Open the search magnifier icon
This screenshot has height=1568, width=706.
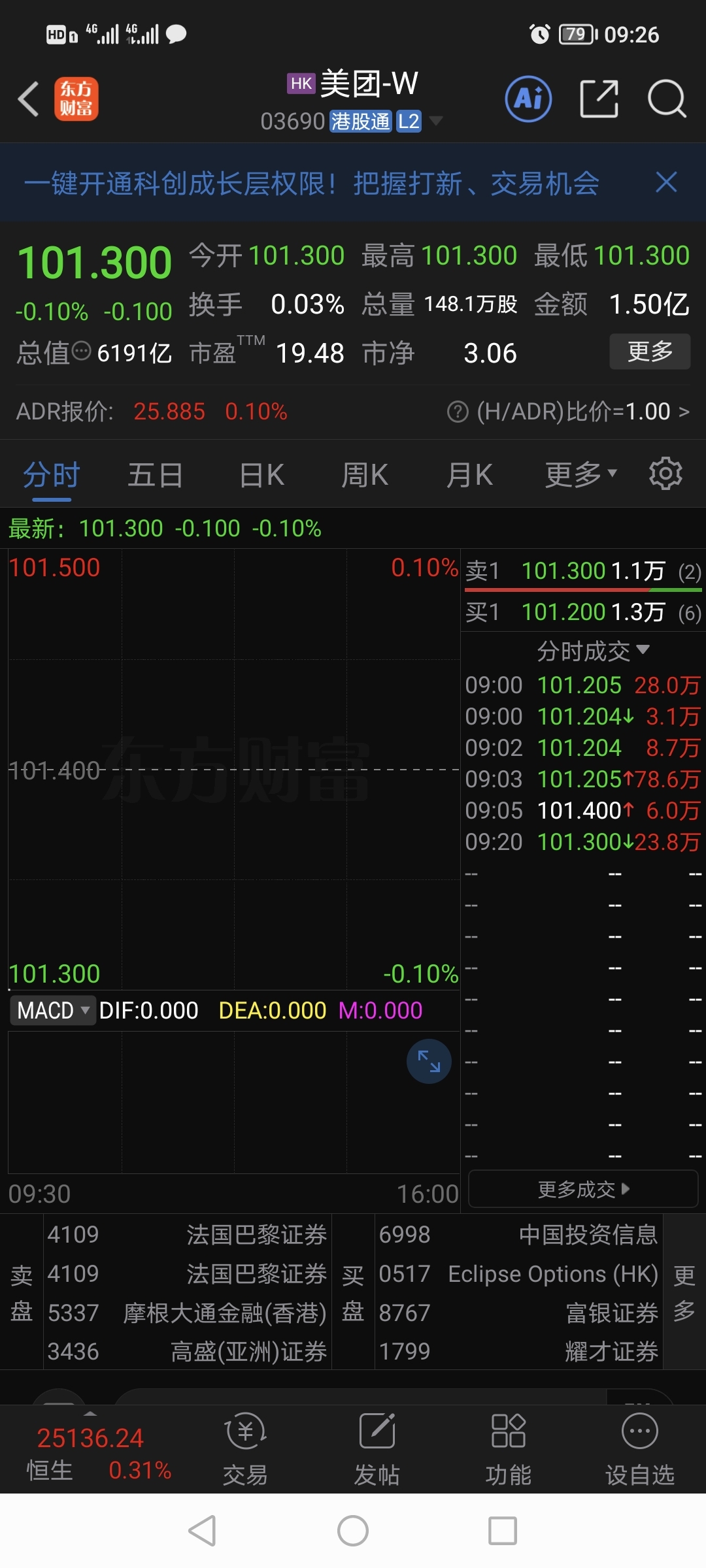[667, 99]
